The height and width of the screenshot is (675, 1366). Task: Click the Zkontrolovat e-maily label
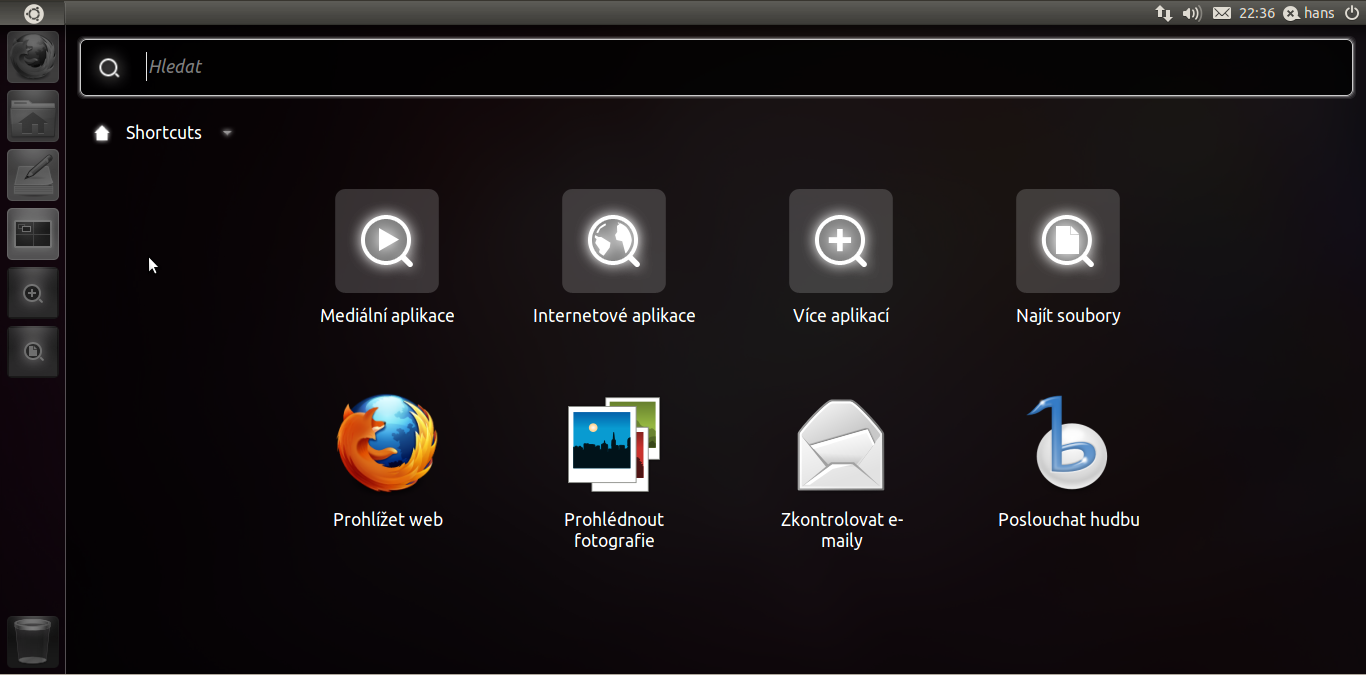[x=842, y=530]
